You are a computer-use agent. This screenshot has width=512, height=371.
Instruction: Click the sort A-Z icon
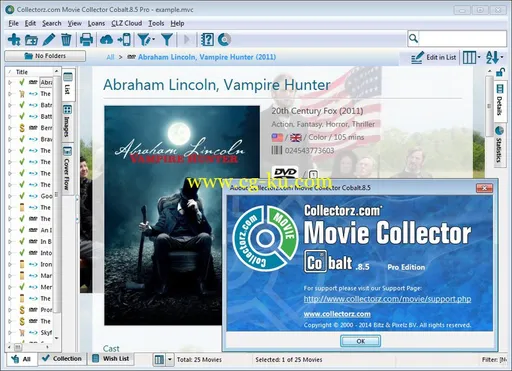coord(492,57)
